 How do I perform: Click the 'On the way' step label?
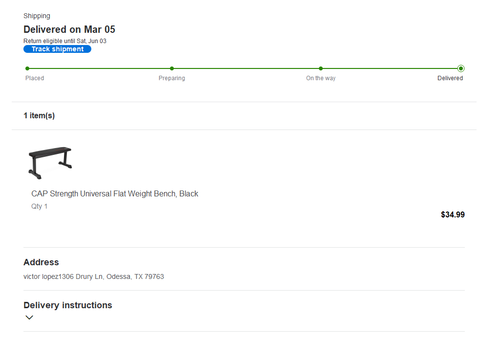tap(321, 78)
